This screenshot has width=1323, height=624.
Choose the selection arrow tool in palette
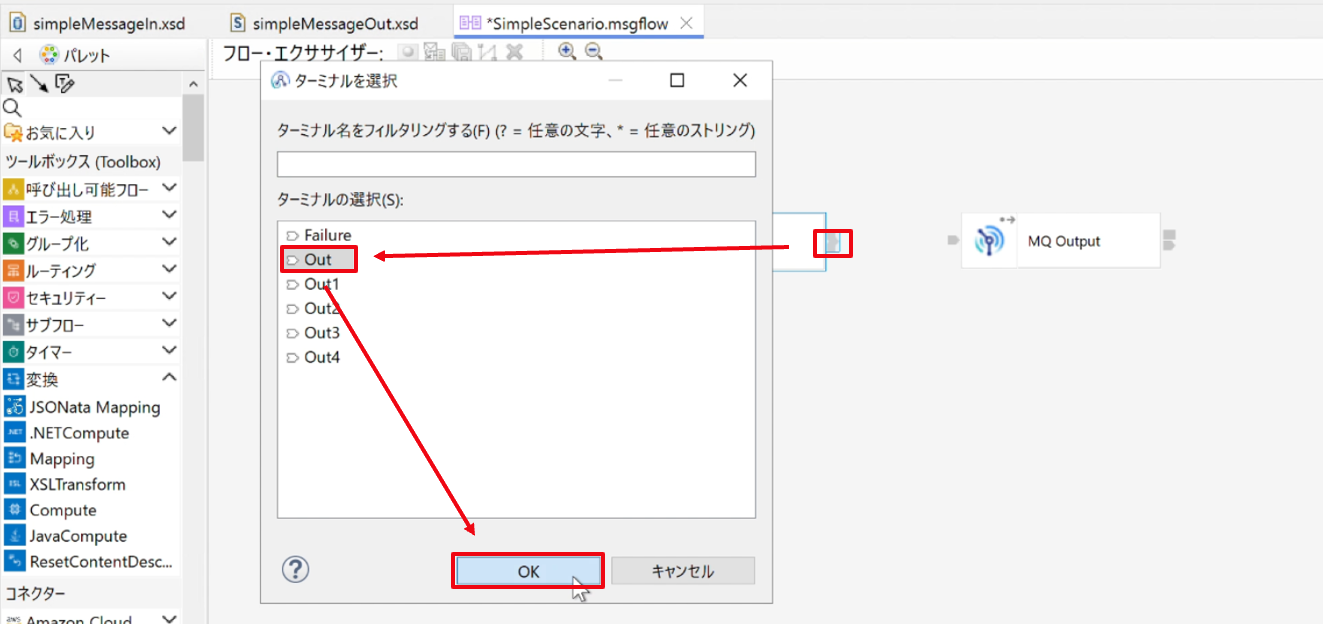pos(14,84)
